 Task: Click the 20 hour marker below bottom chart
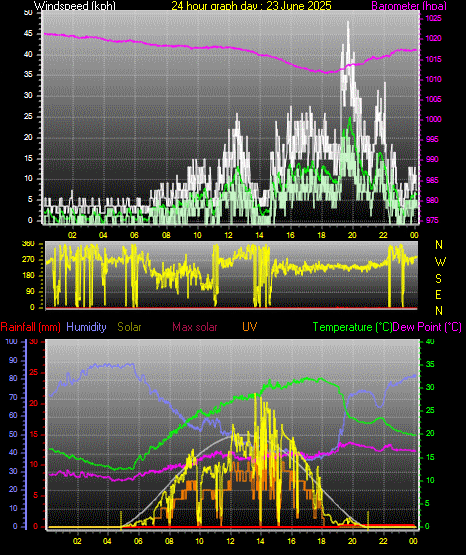[352, 541]
